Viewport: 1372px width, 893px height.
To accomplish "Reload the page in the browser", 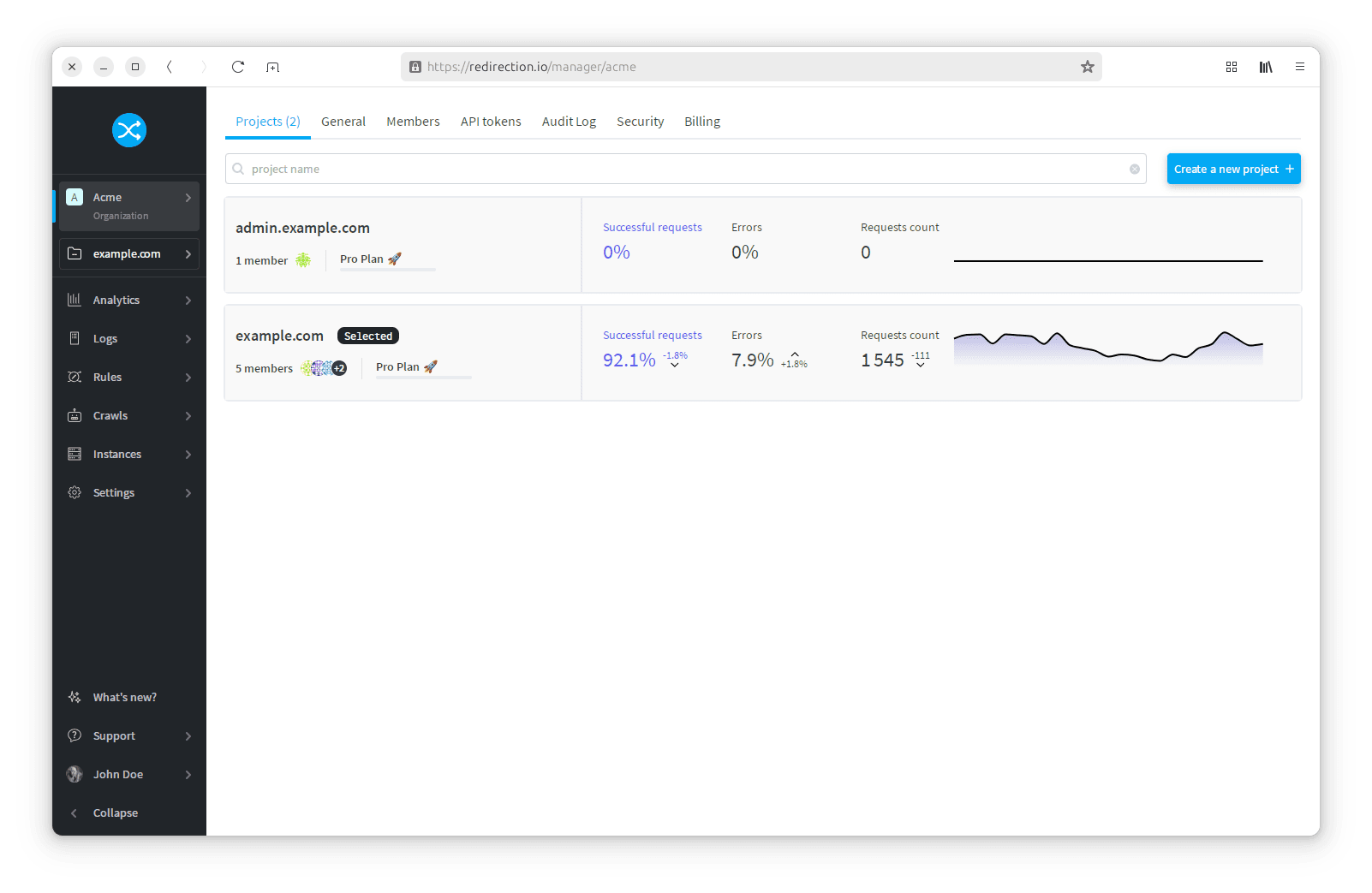I will (x=238, y=67).
